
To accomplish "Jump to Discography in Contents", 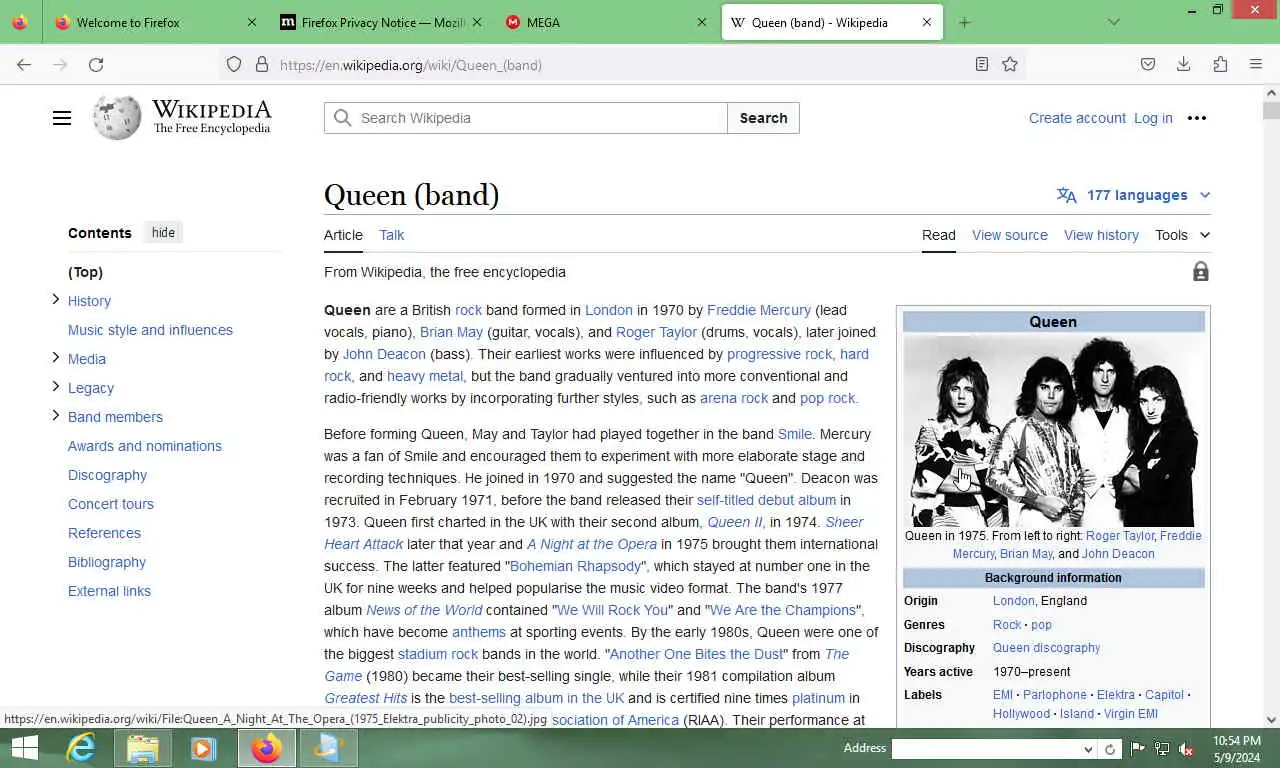I will coord(107,475).
